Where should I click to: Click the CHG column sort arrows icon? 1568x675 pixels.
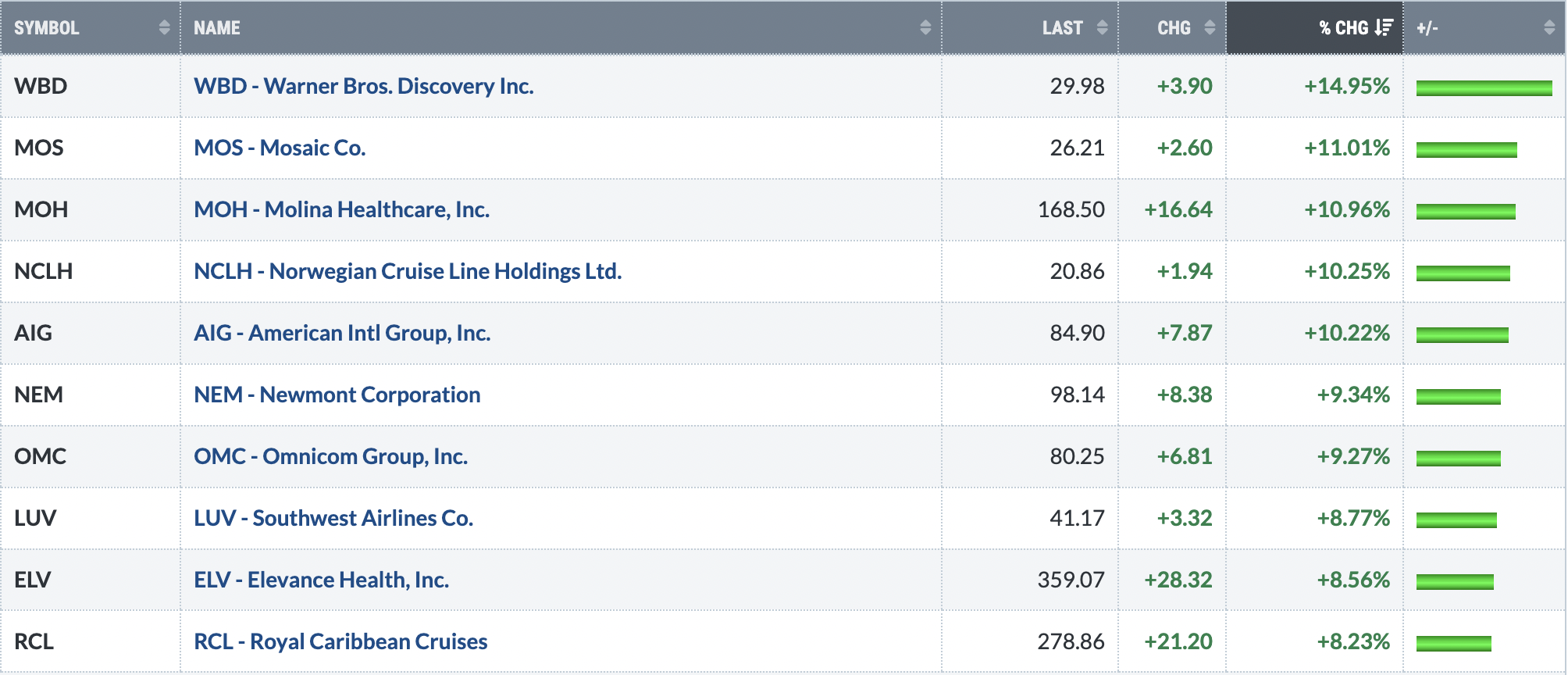(1210, 28)
